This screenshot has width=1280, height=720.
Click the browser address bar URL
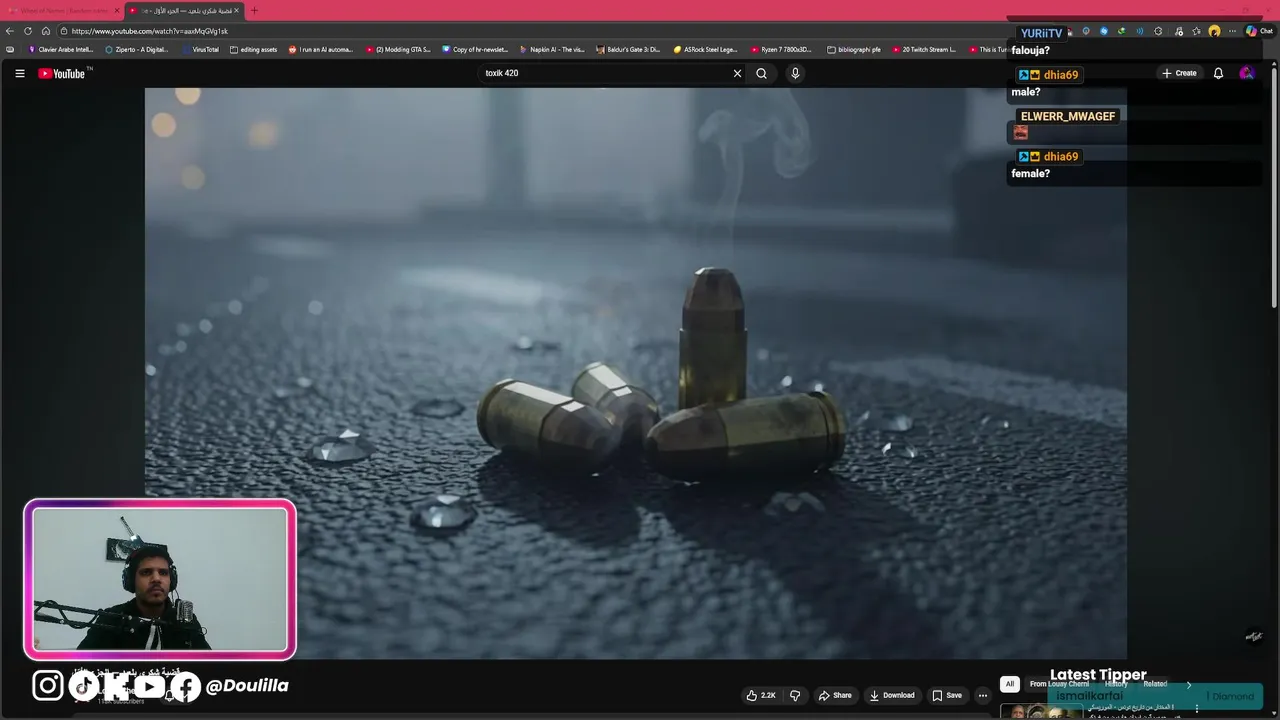(x=150, y=31)
